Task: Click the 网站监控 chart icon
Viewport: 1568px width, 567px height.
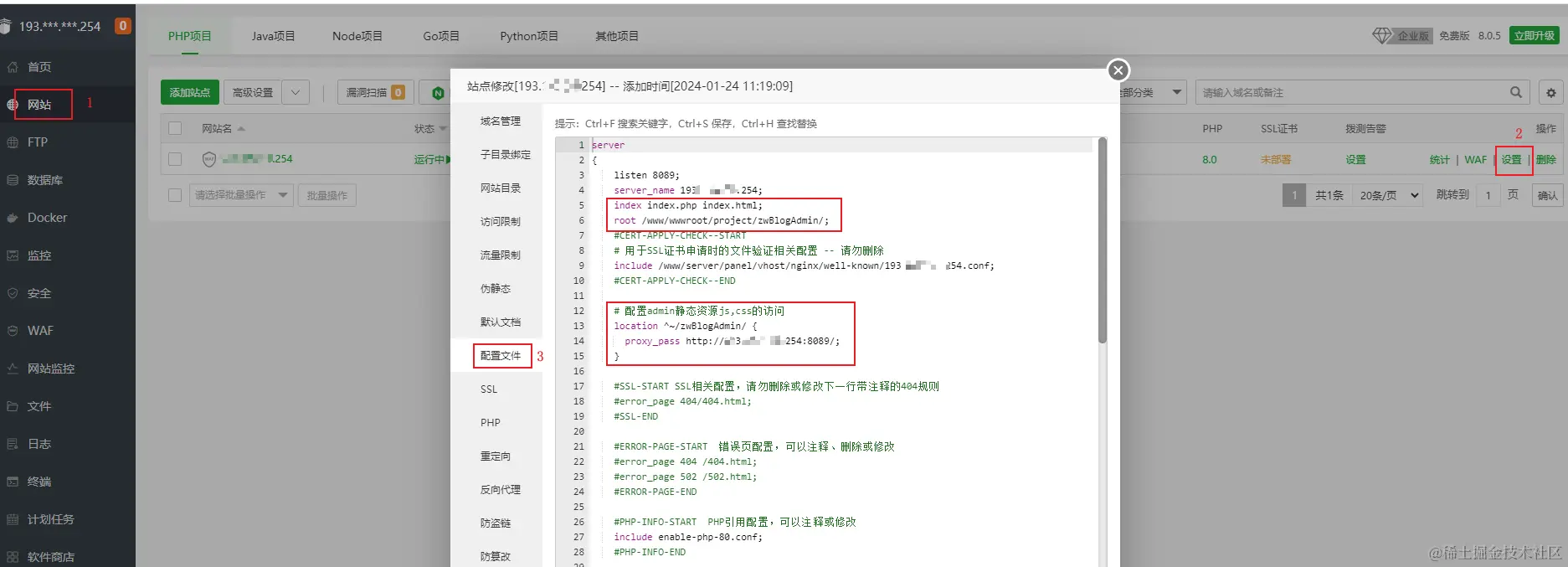Action: 13,369
